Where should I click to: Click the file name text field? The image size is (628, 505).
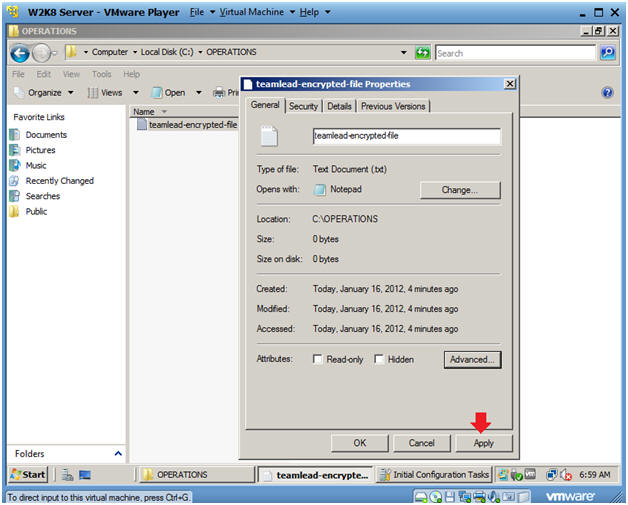[407, 136]
